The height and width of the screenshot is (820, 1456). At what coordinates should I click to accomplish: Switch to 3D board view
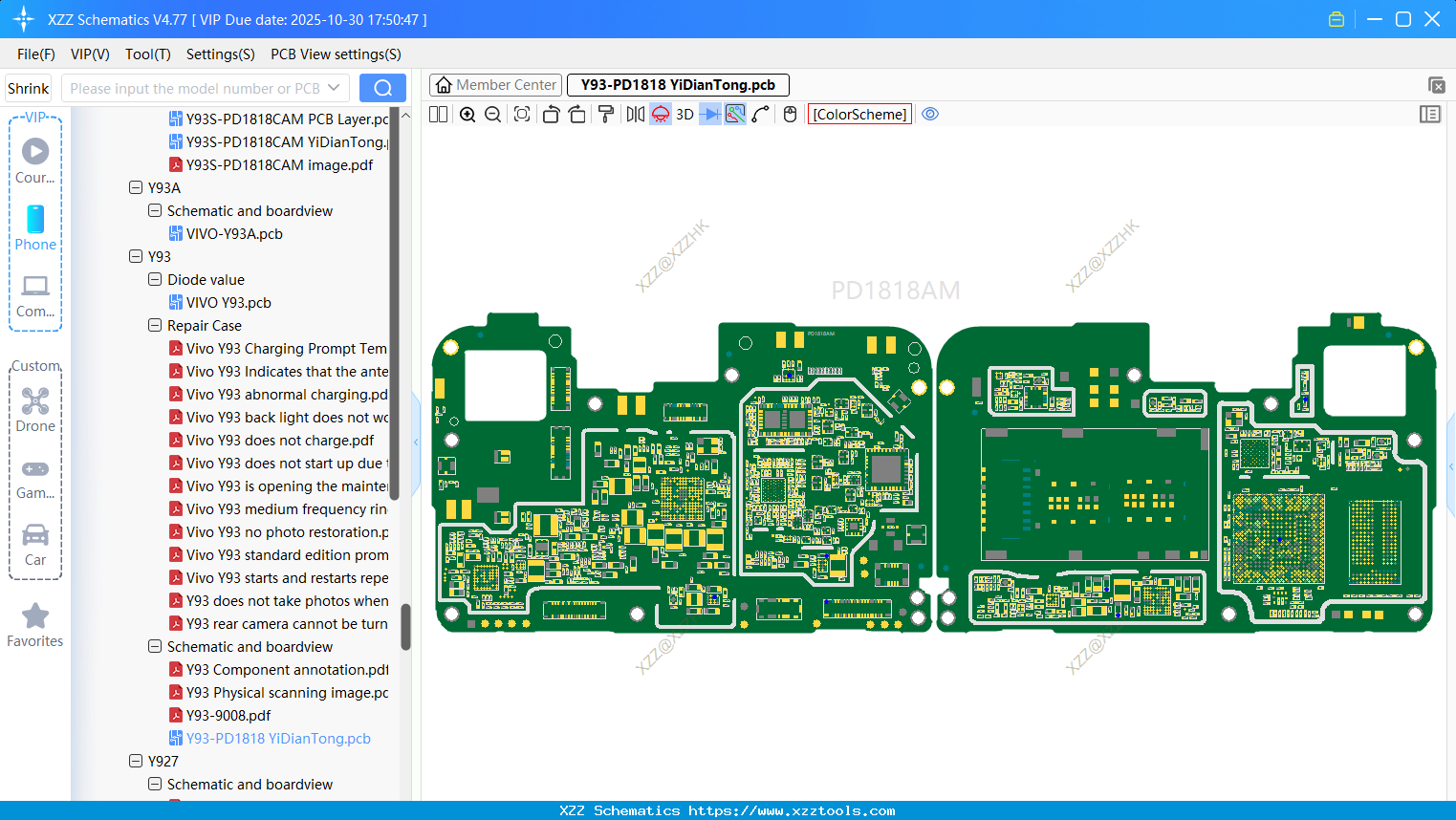[x=684, y=114]
